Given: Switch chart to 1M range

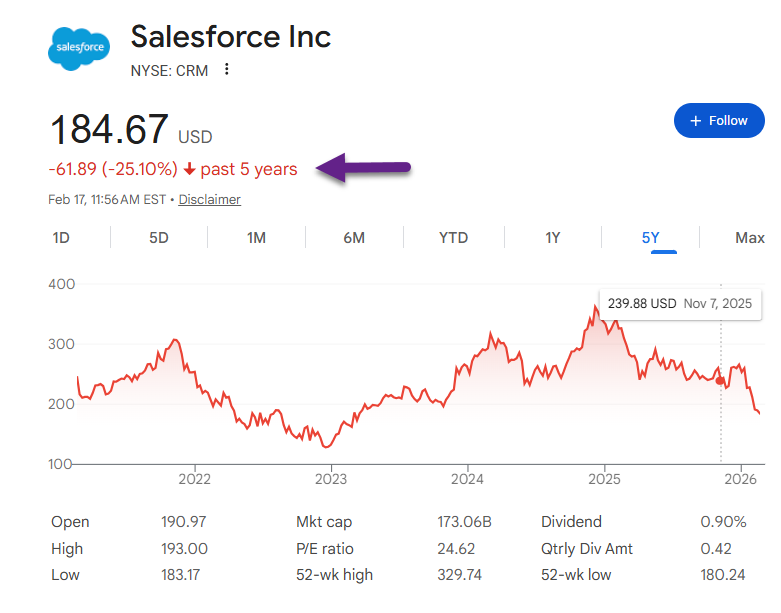Looking at the screenshot, I should pyautogui.click(x=256, y=238).
